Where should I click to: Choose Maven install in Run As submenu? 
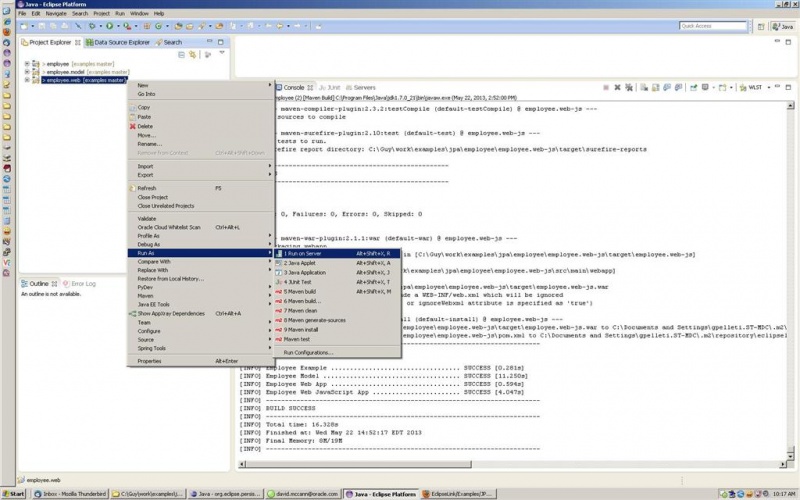click(337, 330)
